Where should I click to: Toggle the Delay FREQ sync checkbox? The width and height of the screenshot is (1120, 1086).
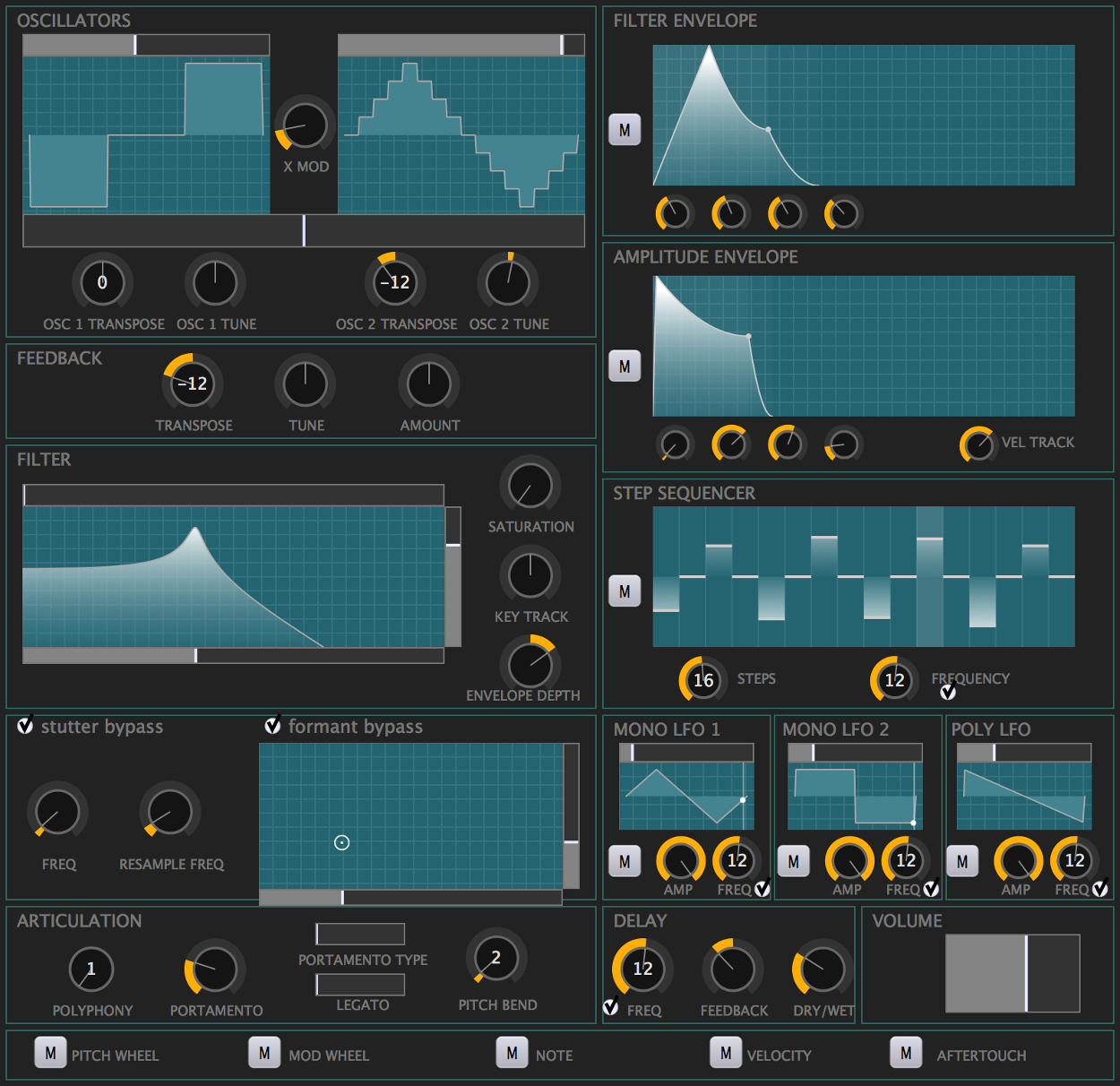(x=611, y=1007)
